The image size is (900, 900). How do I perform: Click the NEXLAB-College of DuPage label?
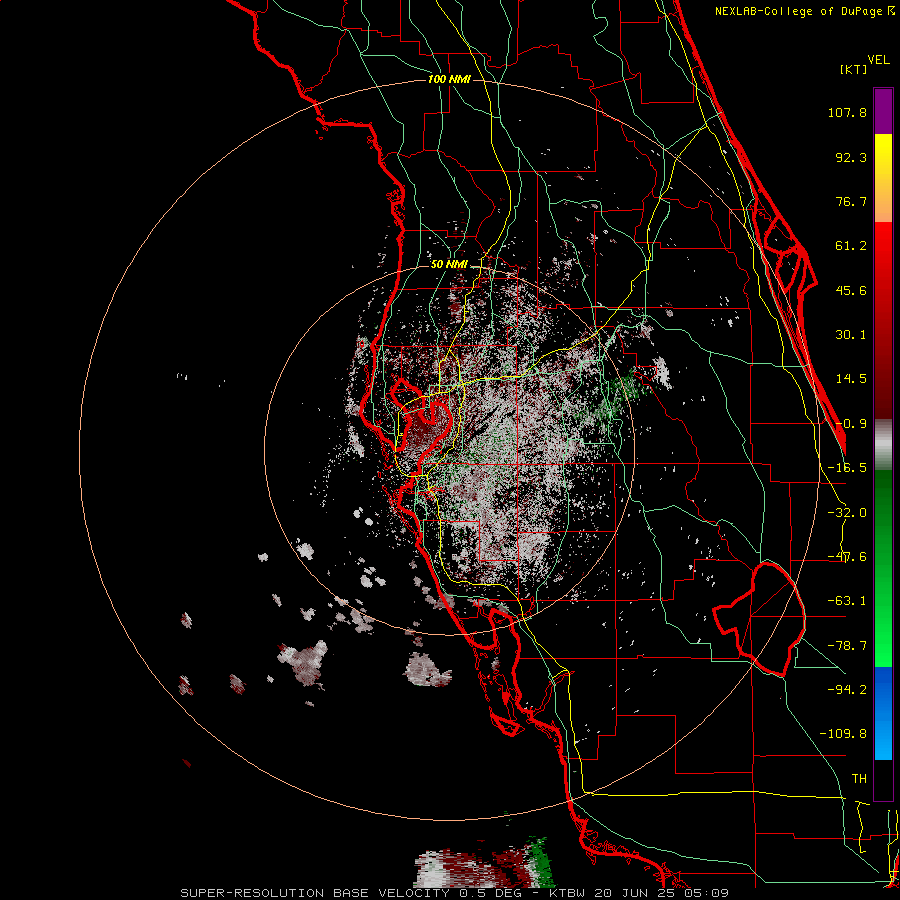point(804,11)
